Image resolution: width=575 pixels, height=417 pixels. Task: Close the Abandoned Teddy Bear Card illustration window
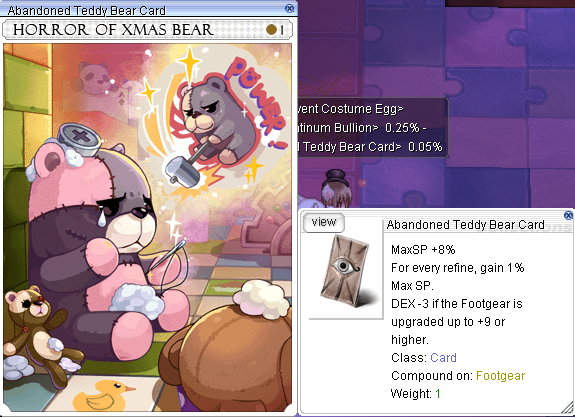pos(289,8)
